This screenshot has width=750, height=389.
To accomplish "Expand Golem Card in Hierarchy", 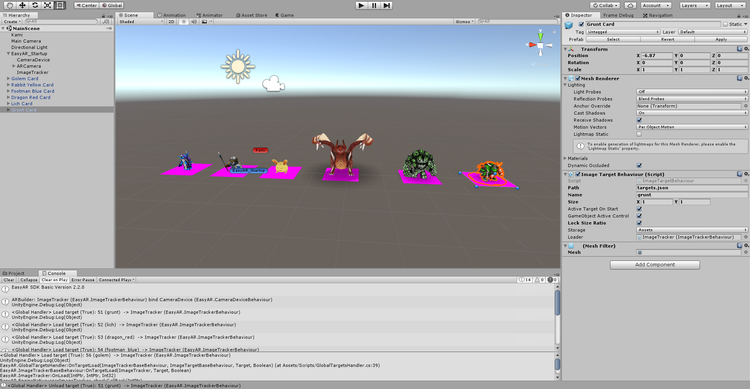I will point(8,78).
